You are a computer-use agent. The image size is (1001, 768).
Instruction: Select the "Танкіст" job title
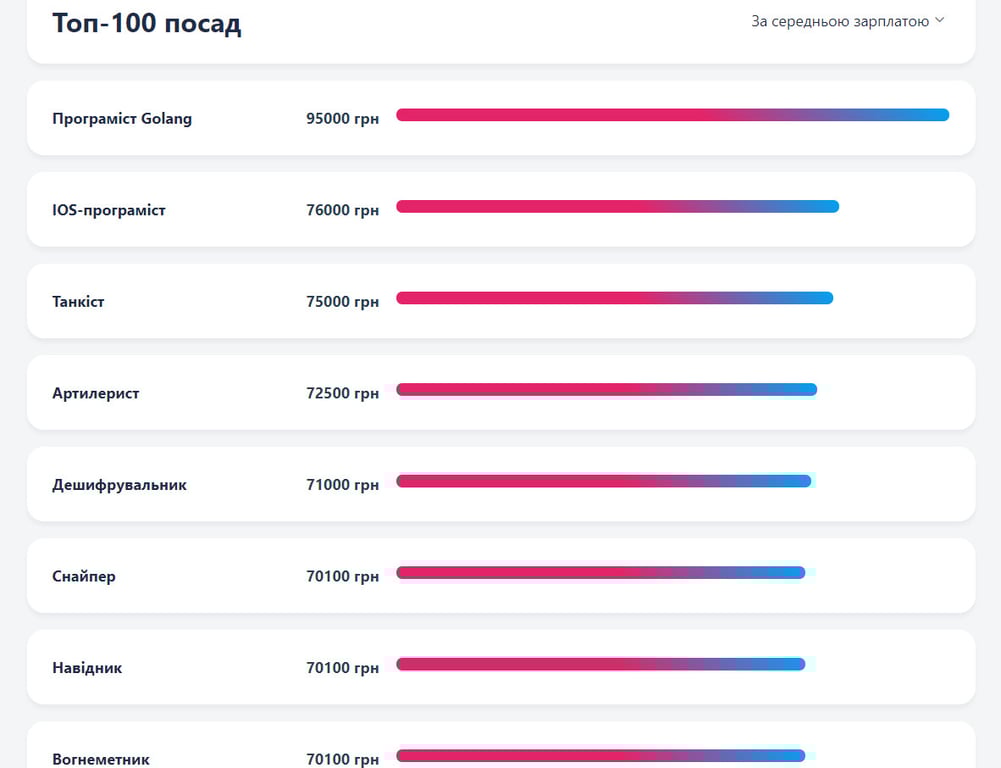click(x=78, y=301)
